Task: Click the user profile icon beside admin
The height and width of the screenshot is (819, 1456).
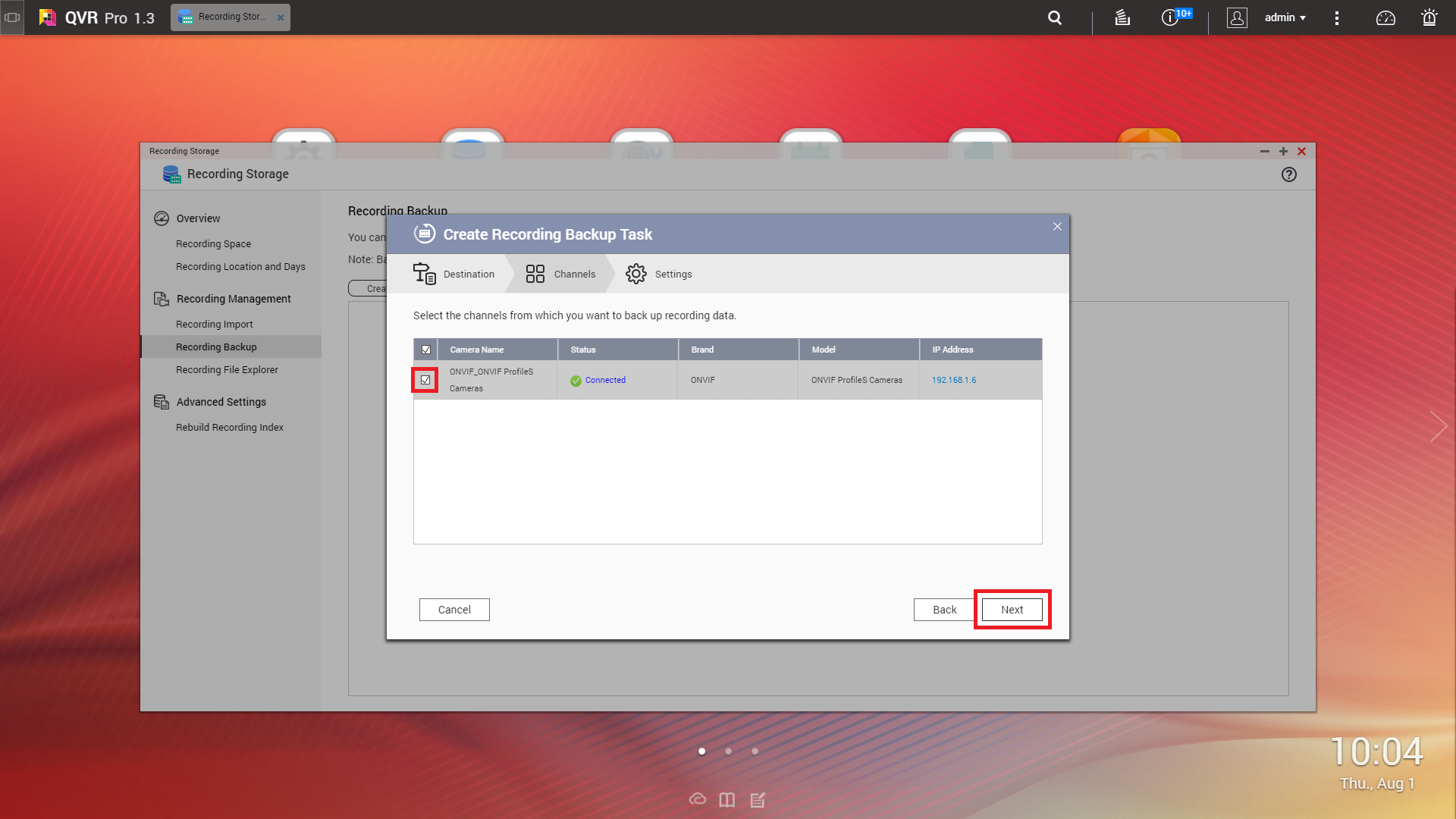Action: click(1237, 17)
